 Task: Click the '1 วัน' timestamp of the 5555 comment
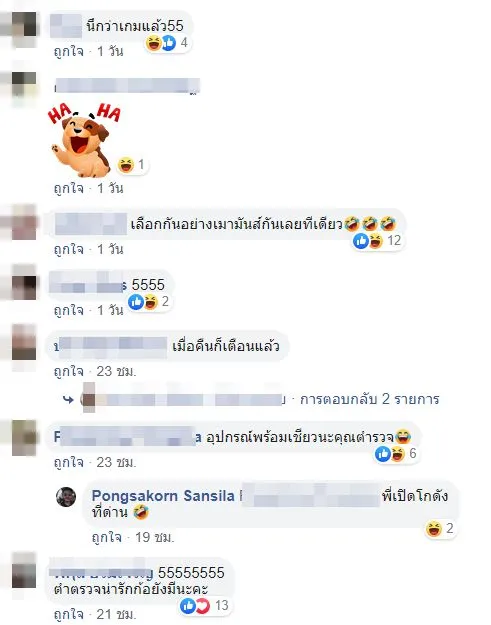click(x=110, y=310)
